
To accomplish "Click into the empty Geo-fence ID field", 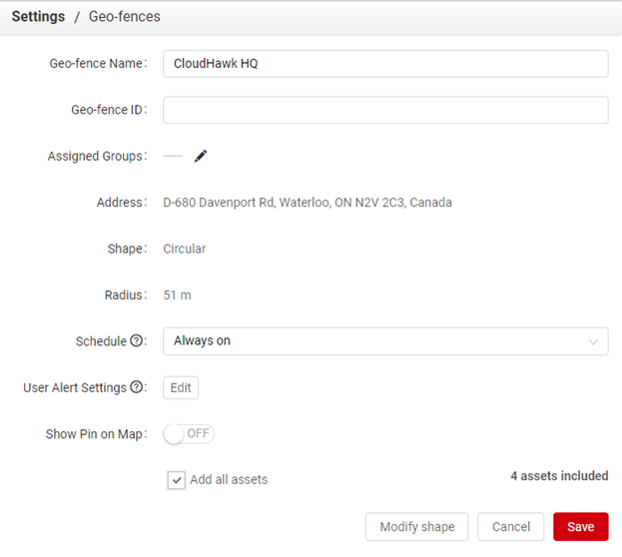I will [385, 110].
